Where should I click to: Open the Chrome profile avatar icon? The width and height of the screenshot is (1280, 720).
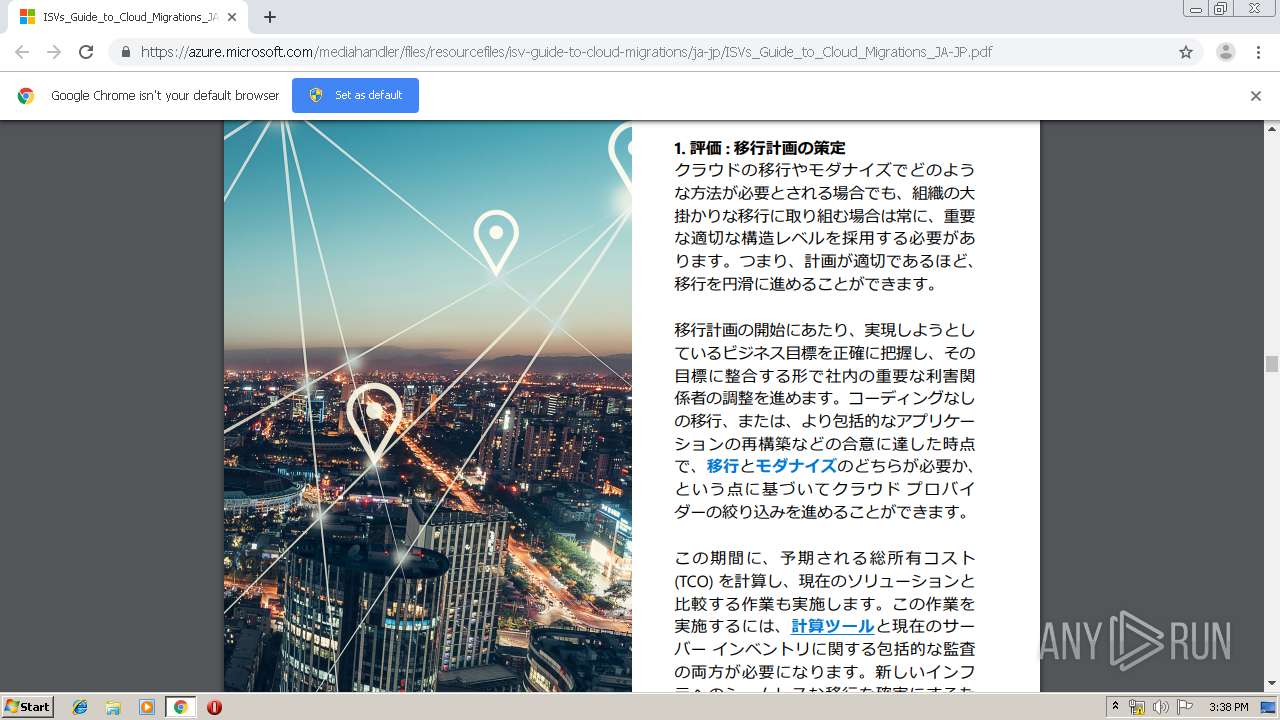coord(1225,52)
